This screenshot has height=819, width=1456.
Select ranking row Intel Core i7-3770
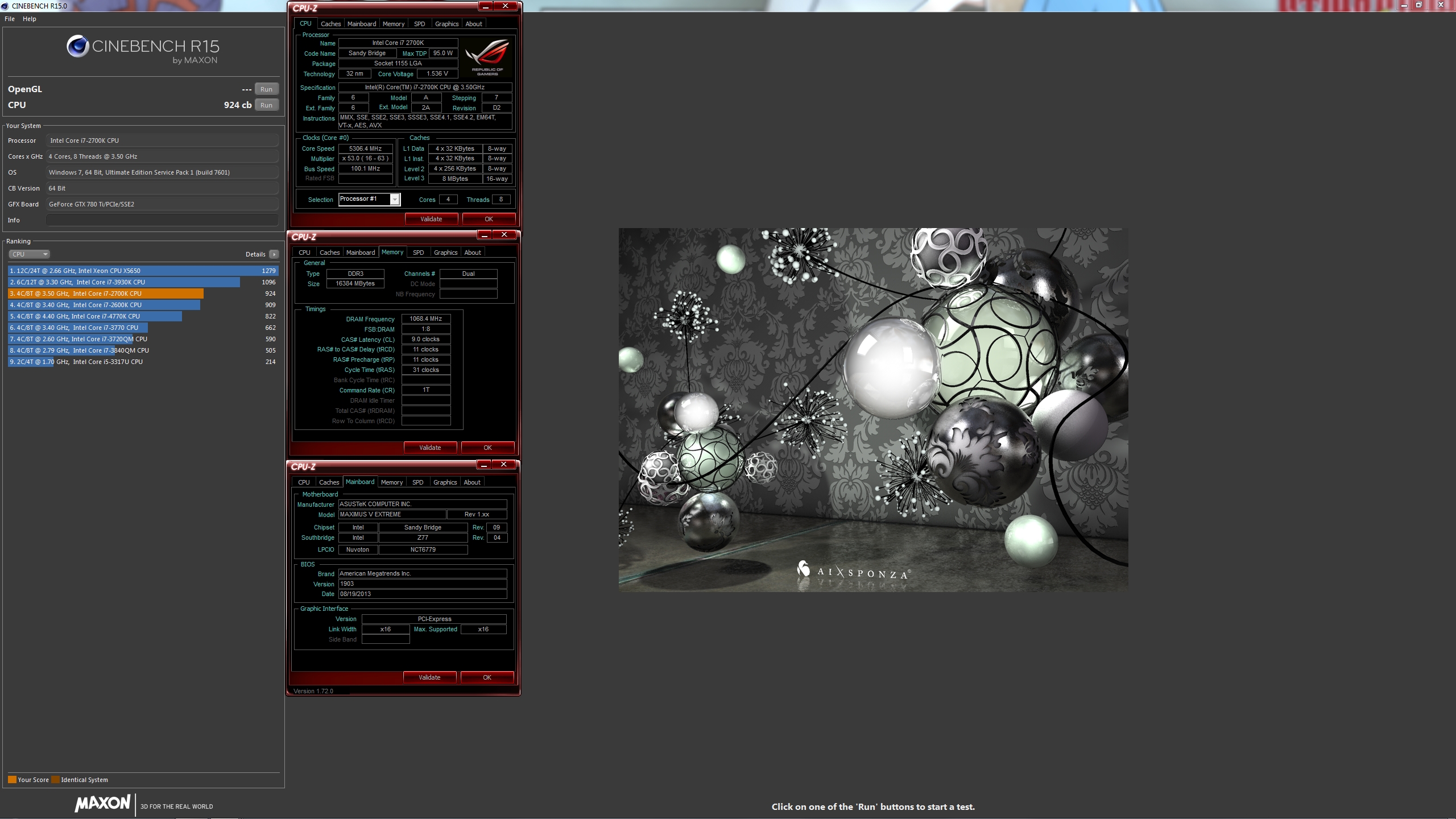[143, 328]
